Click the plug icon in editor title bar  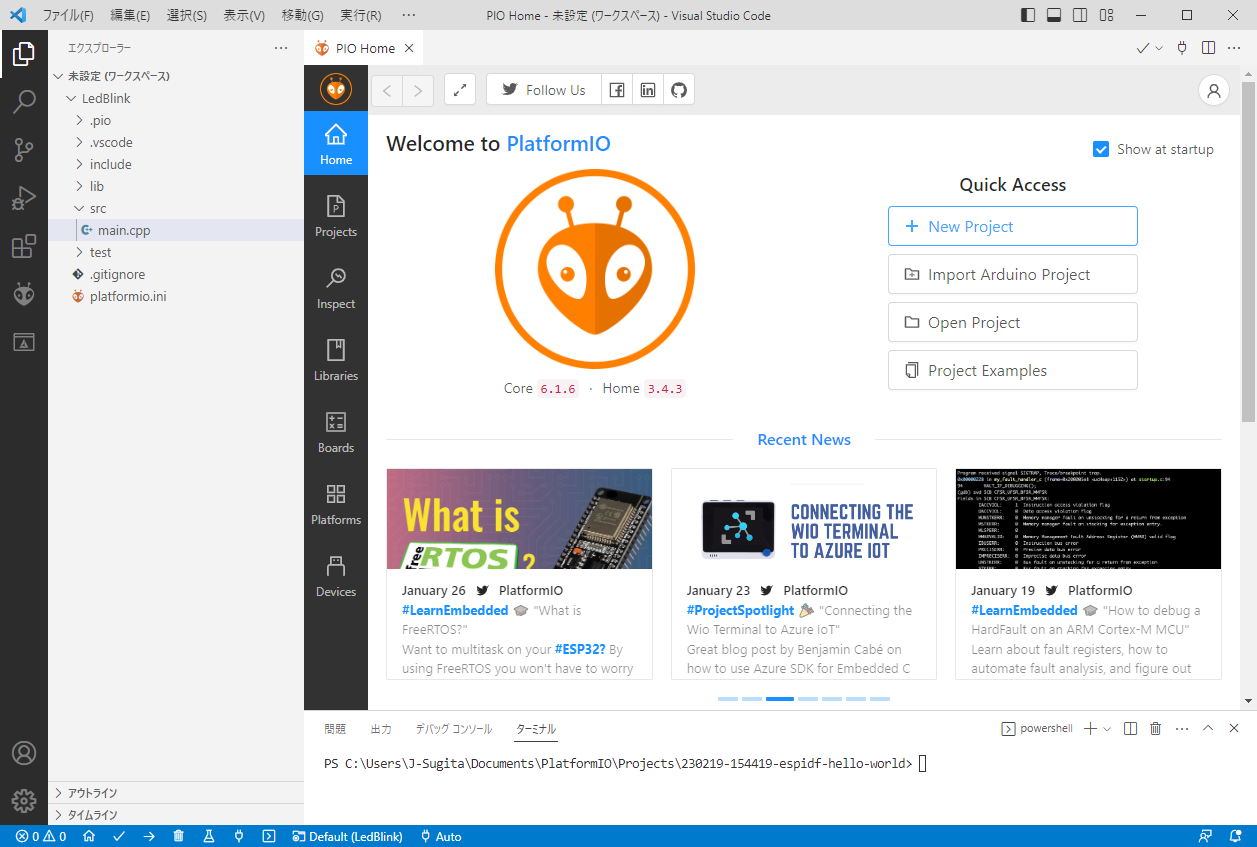point(1182,48)
